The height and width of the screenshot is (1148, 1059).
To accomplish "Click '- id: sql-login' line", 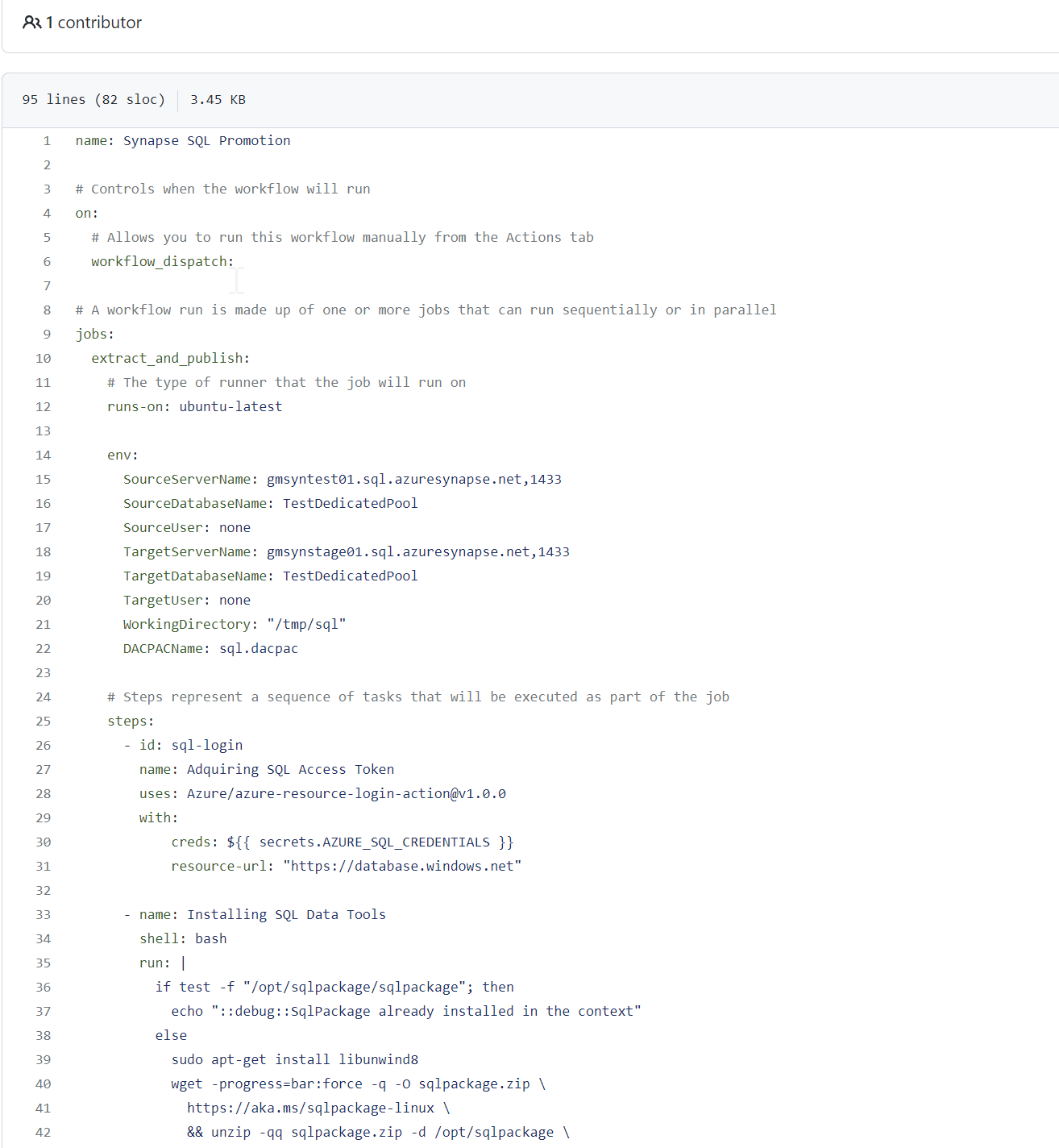I will (x=183, y=746).
